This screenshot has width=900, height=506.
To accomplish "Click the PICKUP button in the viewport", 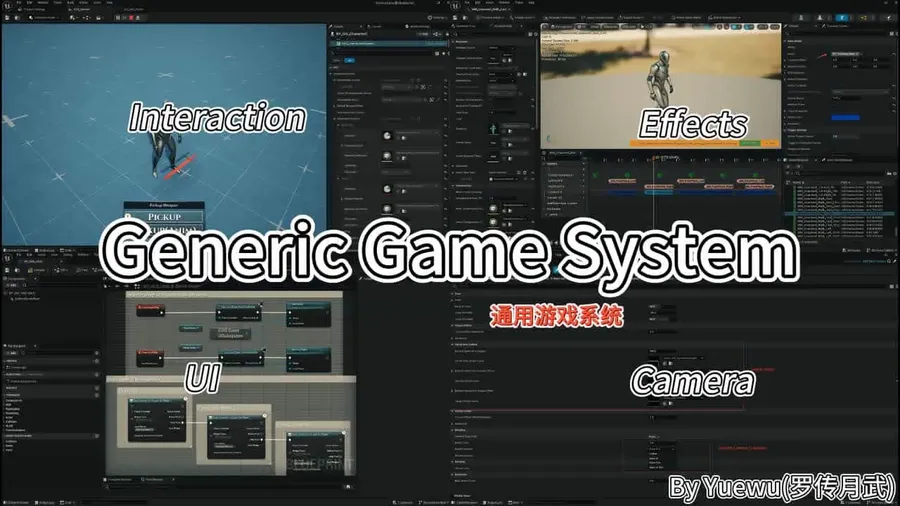I will point(165,217).
